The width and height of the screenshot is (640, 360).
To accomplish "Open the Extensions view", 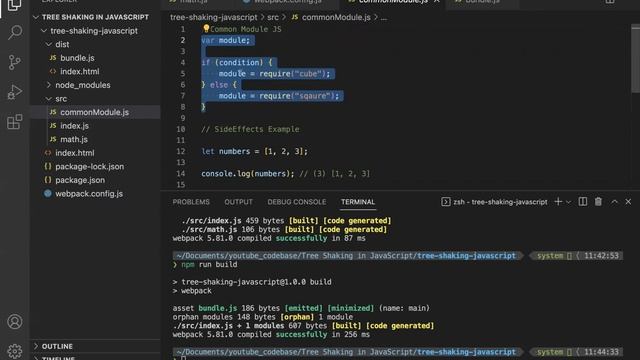I will 15,122.
